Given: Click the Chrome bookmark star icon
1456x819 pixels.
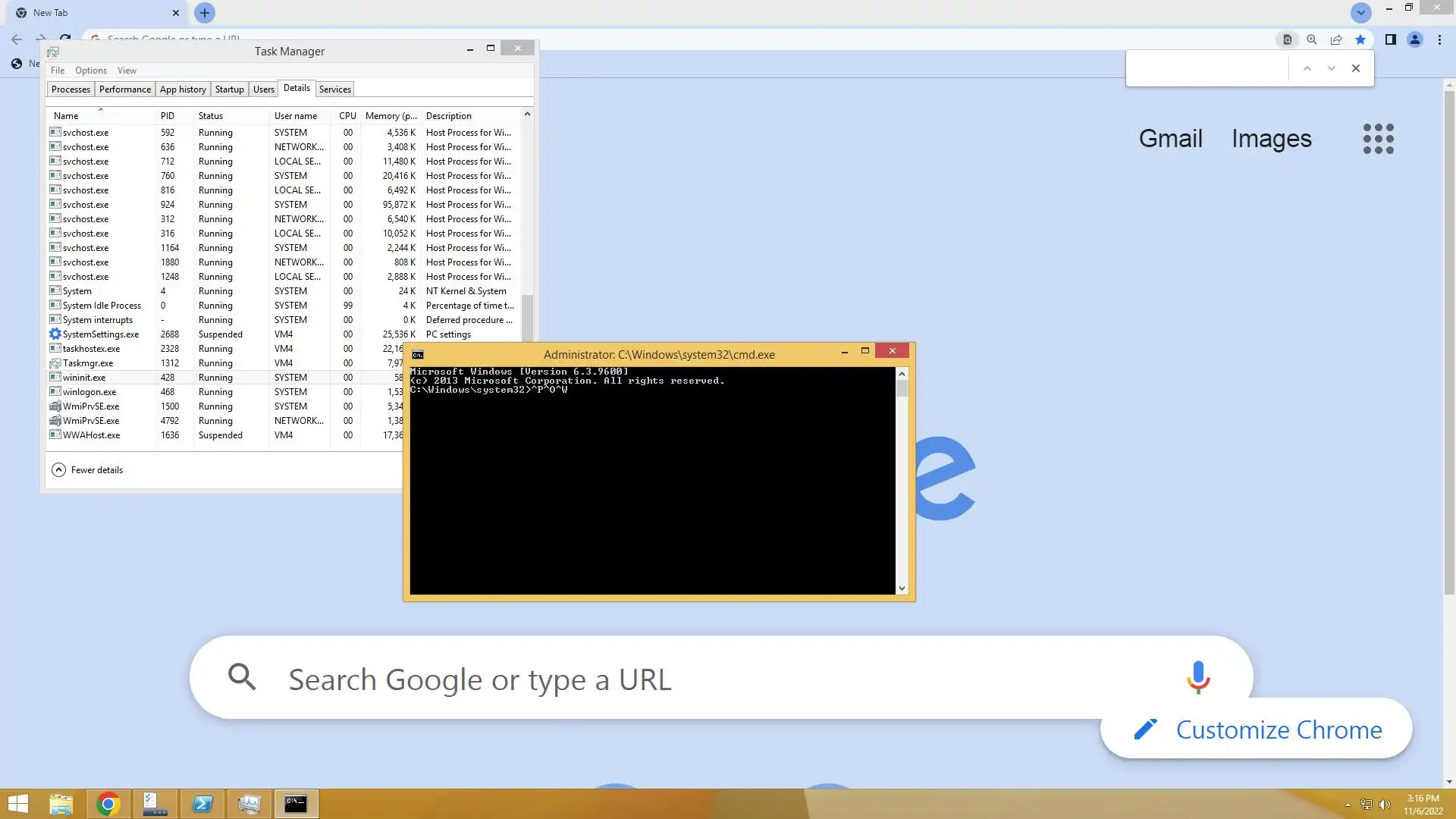Looking at the screenshot, I should point(1360,39).
